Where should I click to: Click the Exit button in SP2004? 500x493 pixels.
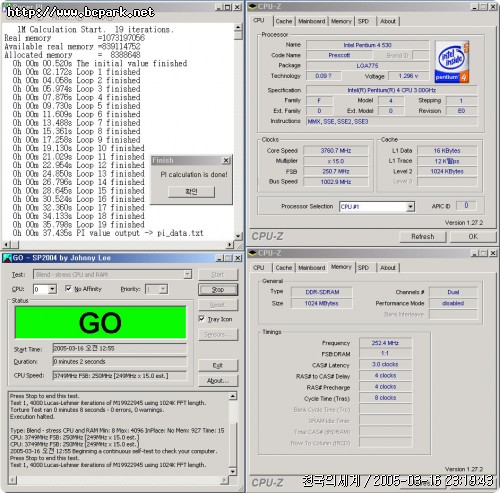click(218, 366)
